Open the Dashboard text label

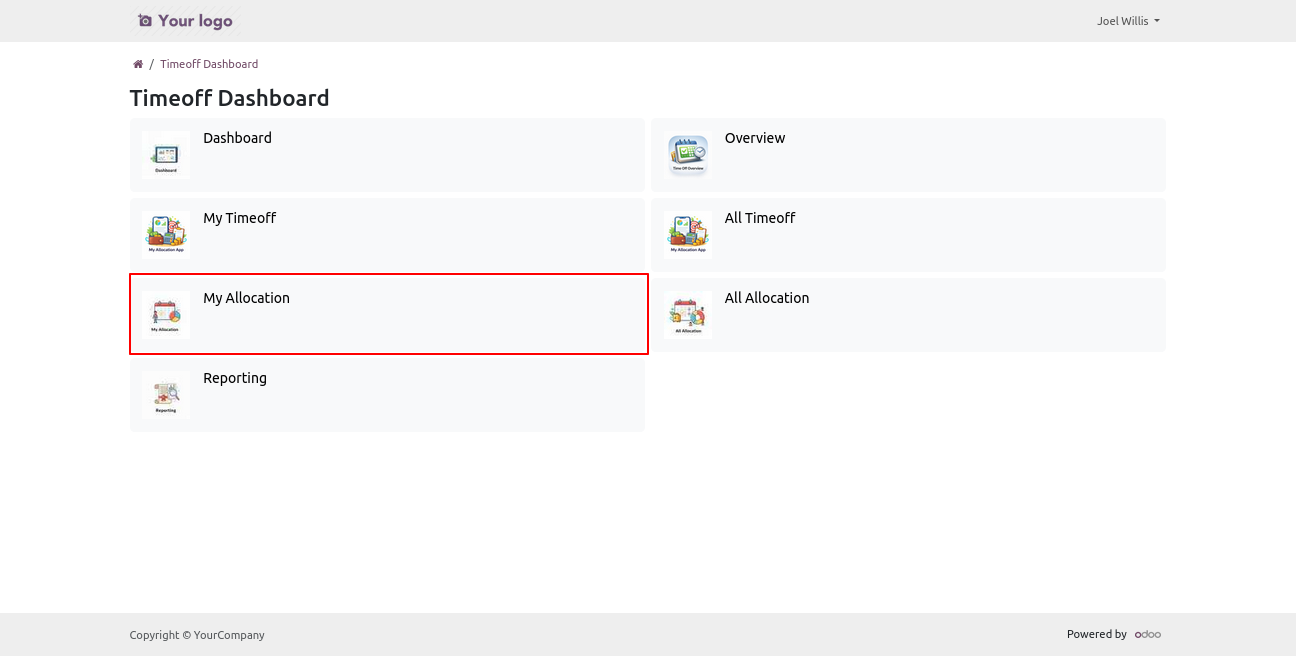pyautogui.click(x=237, y=138)
